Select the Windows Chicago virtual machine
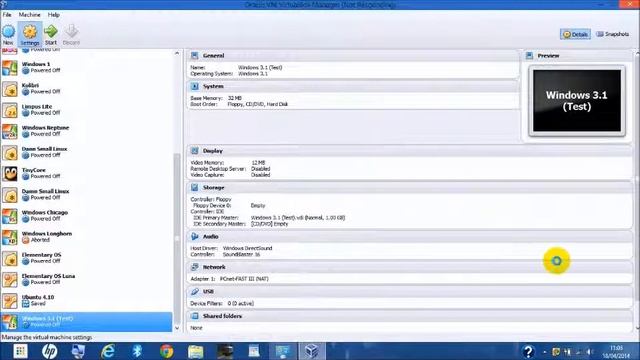Screen dimensions: 640x360 tap(87, 216)
